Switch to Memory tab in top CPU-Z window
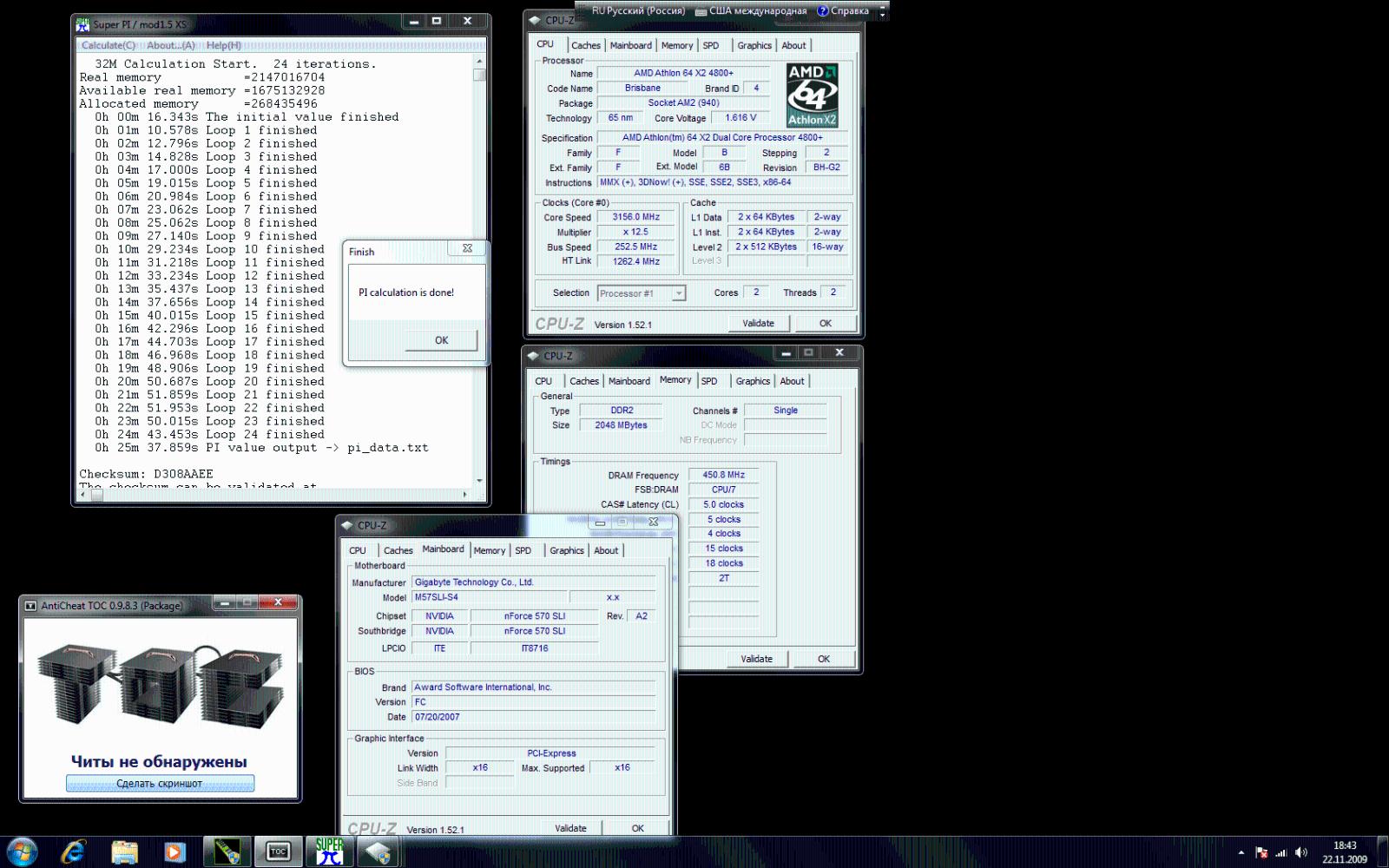 pos(676,45)
